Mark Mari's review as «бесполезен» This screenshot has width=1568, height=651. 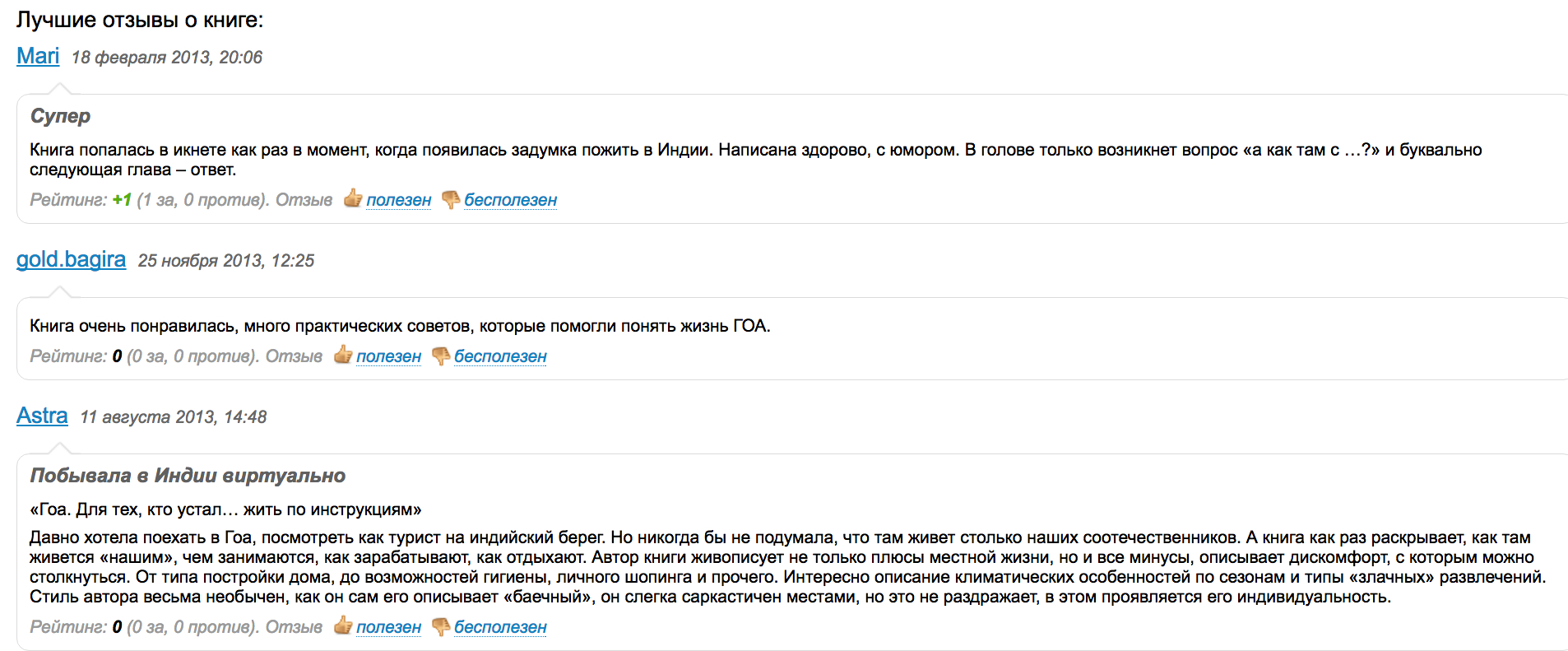(x=510, y=200)
